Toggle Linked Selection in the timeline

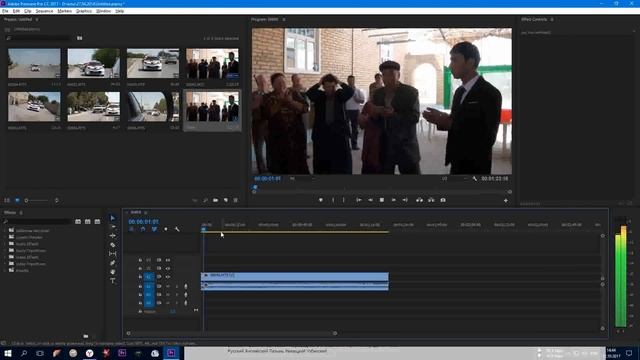pyautogui.click(x=154, y=229)
